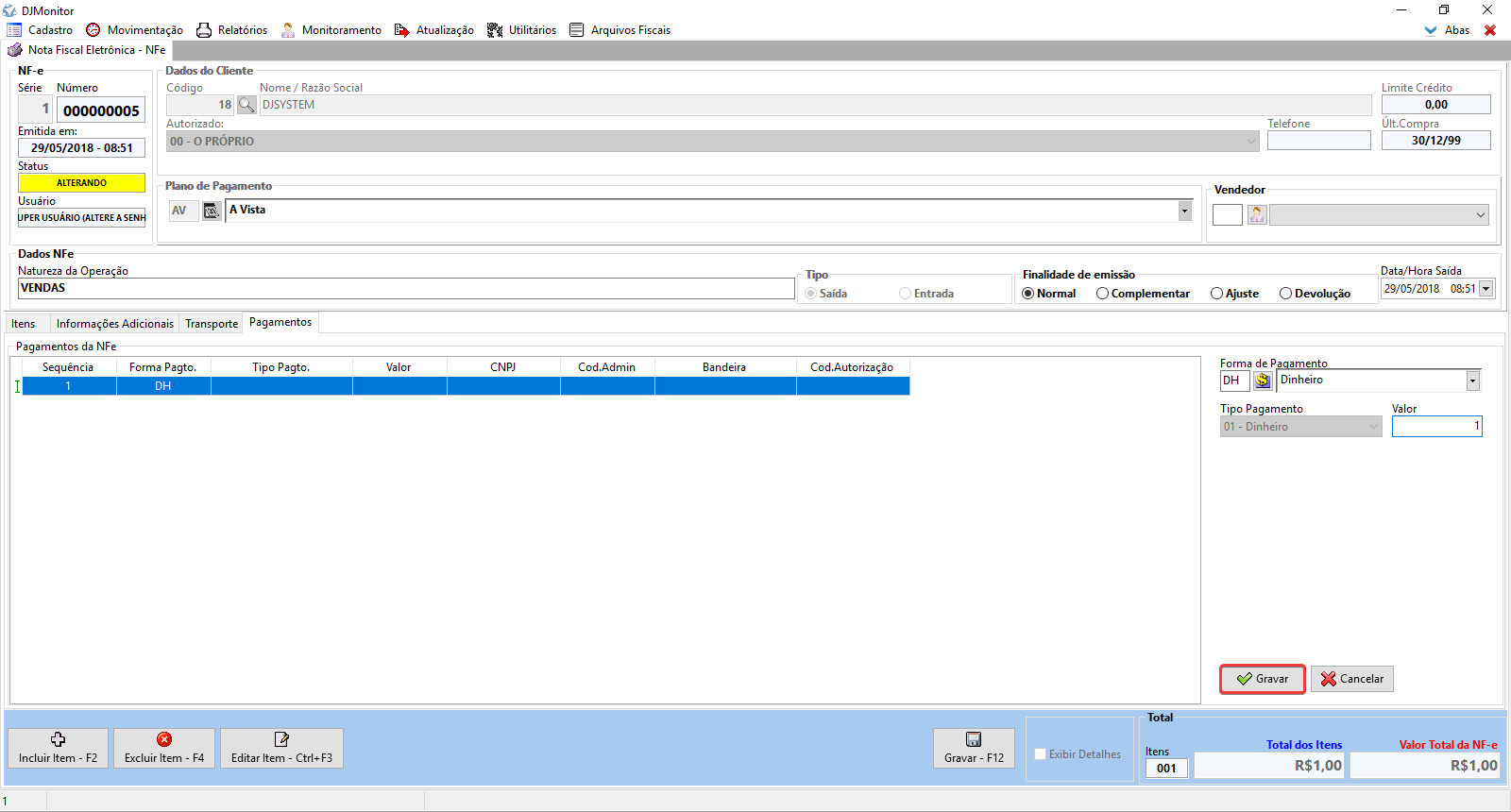Open the payment plan lookup icon
The image size is (1511, 812).
[x=212, y=211]
